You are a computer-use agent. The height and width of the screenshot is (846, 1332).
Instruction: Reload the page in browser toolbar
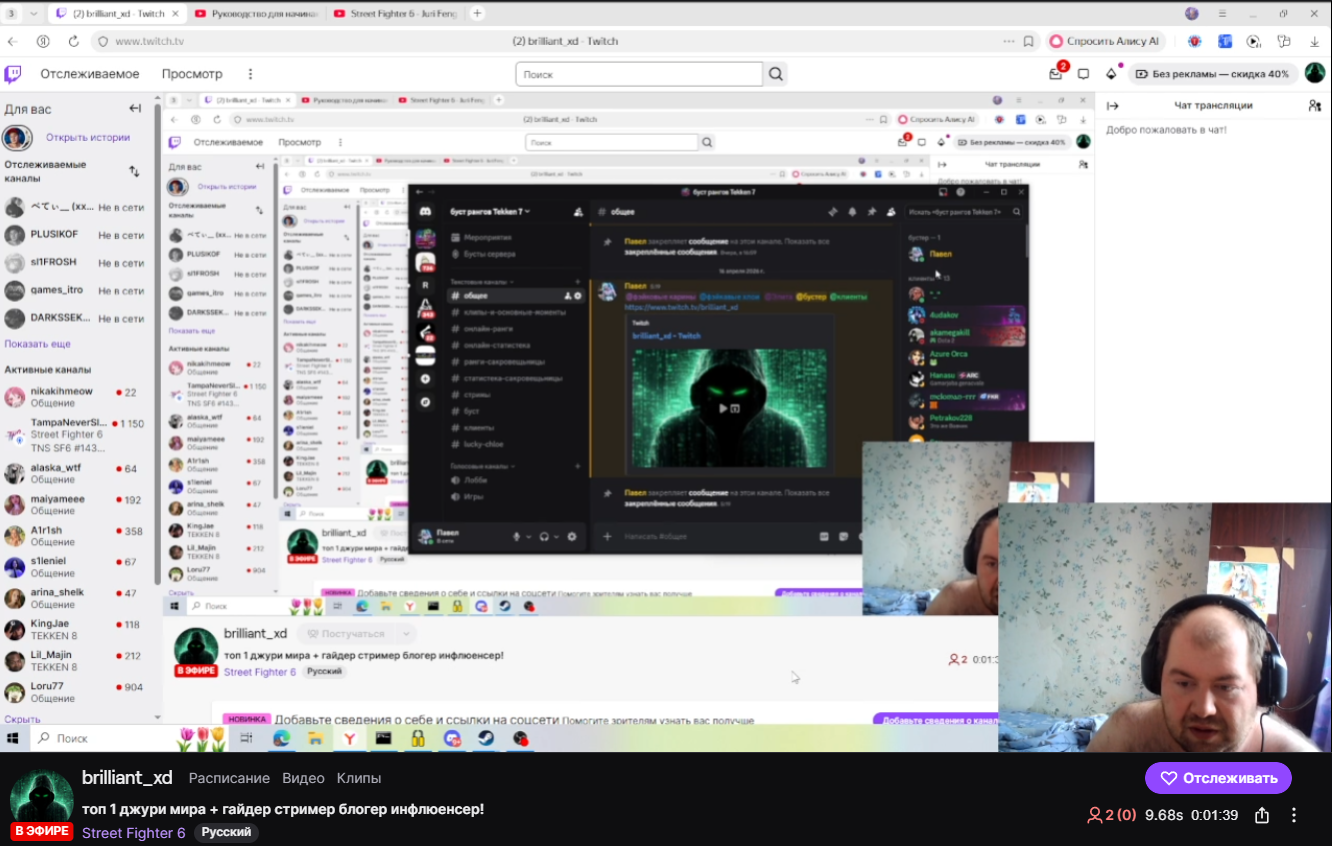73,41
